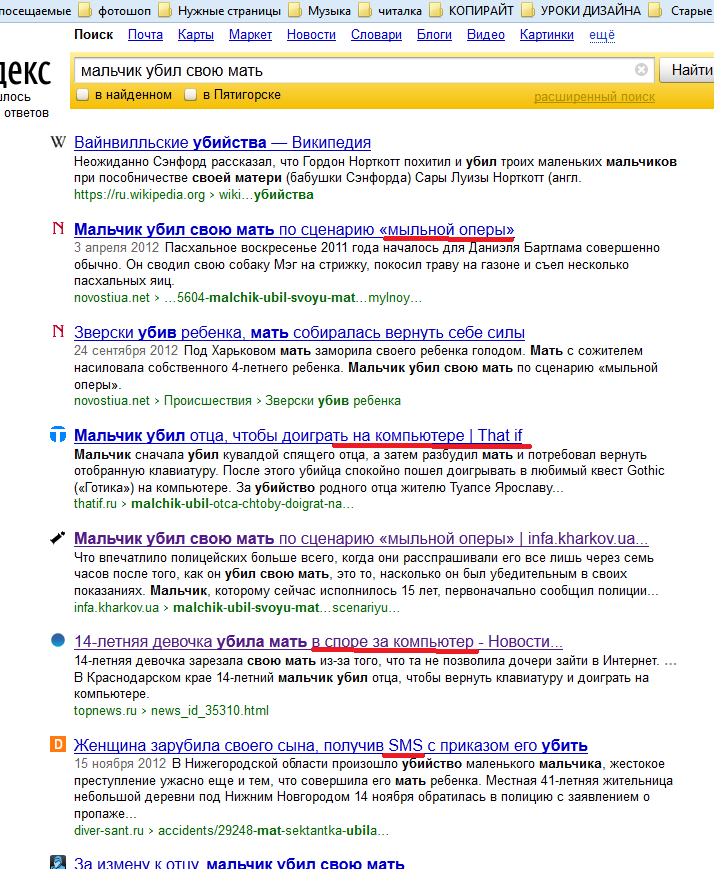Click the '3 апреля 2012' date text
714x869 pixels.
[116, 247]
